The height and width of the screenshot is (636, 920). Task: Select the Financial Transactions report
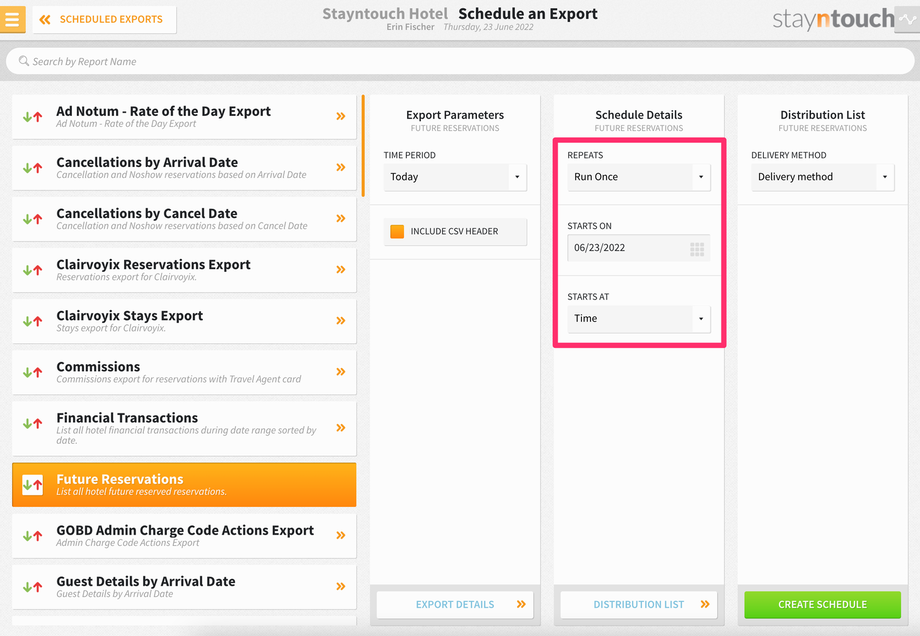184,428
